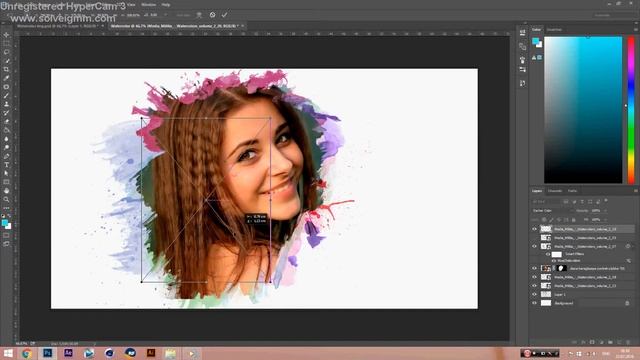Select the Rectangle shape tool

click(7, 182)
